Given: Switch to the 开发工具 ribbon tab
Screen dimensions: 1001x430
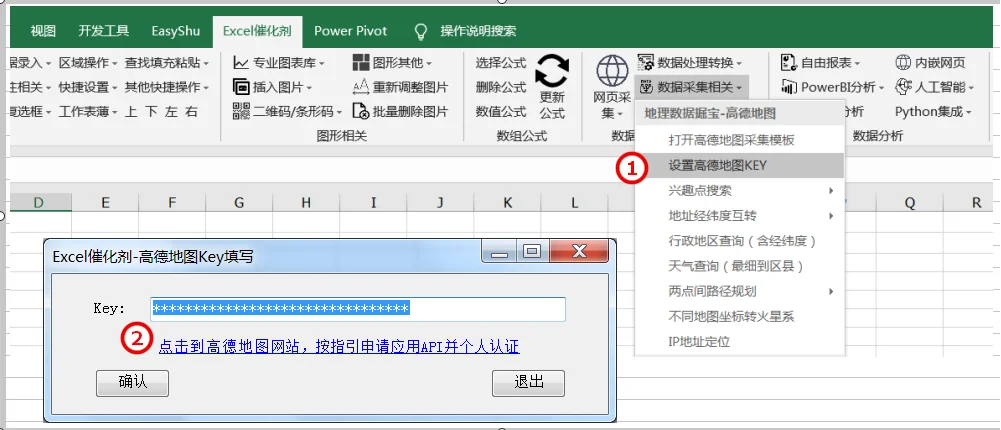Looking at the screenshot, I should click(x=103, y=31).
